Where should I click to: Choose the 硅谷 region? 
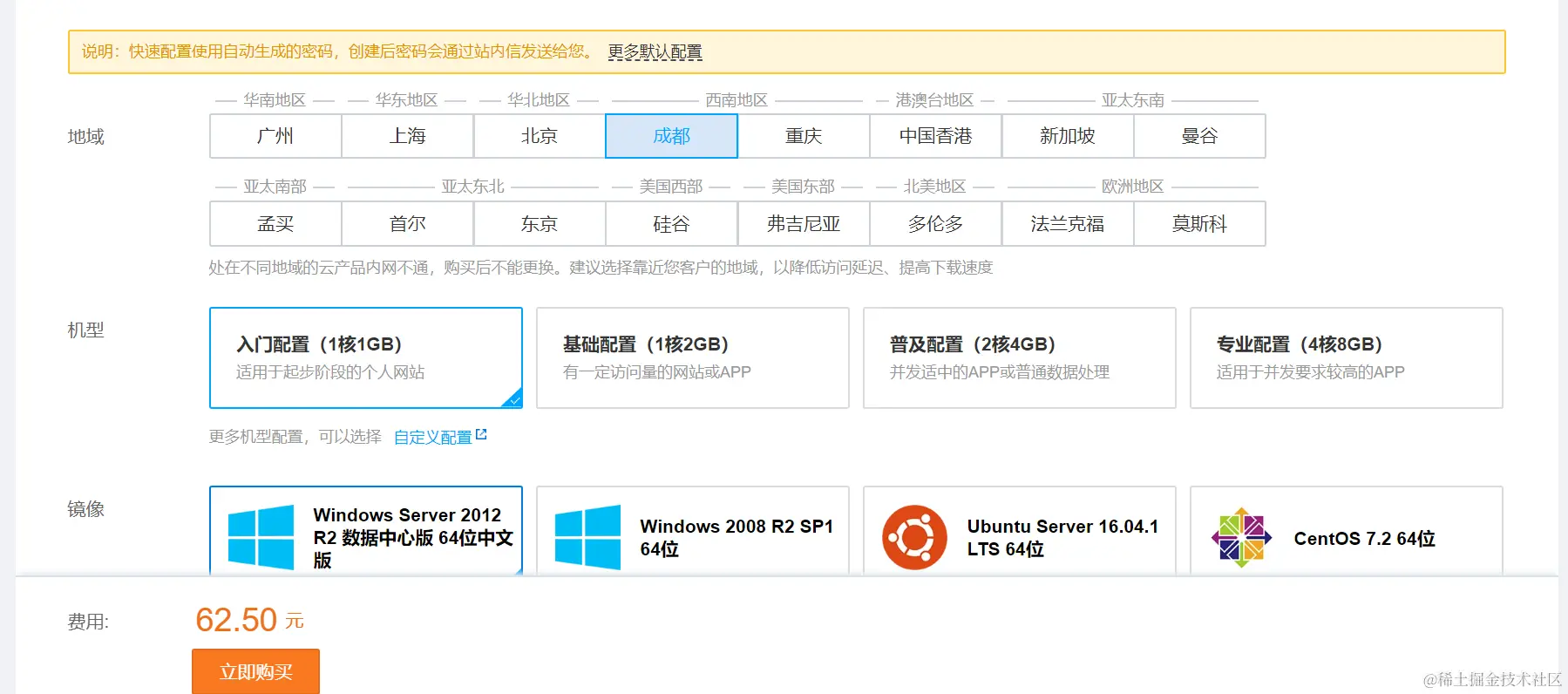671,224
